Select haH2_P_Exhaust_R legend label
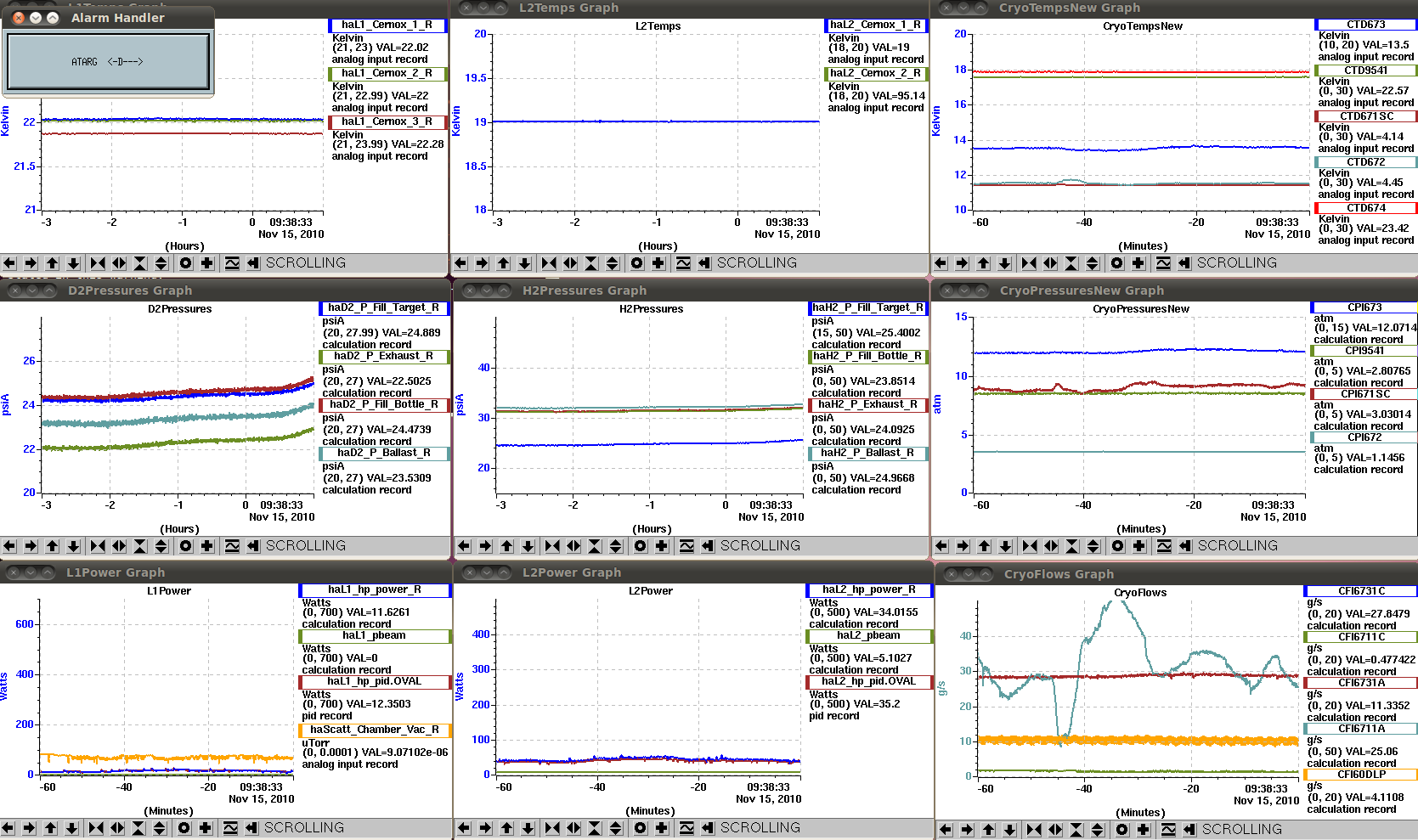This screenshot has height=840, width=1418. (x=868, y=405)
